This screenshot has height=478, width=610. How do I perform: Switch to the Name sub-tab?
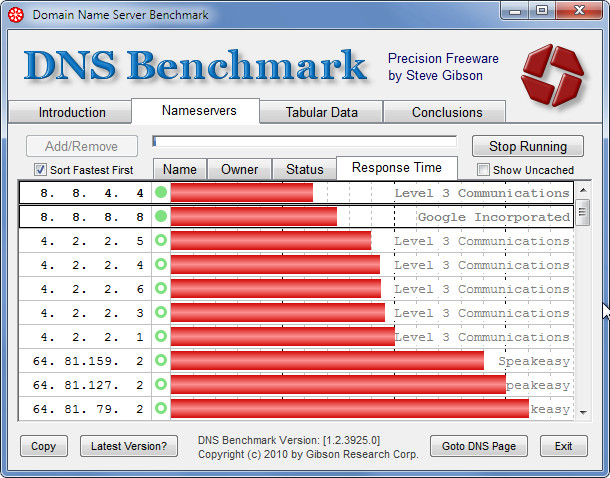(180, 170)
